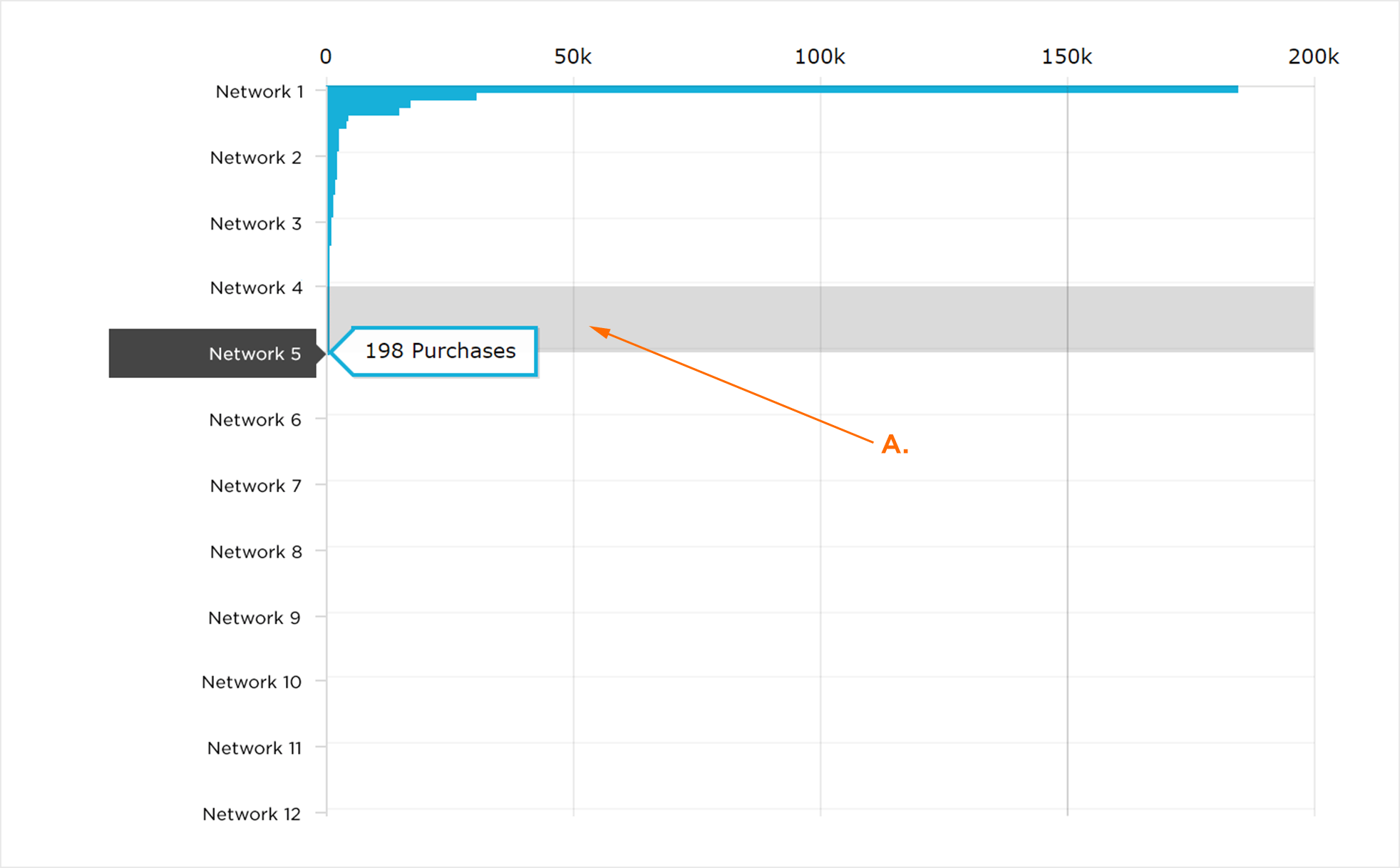This screenshot has width=1400, height=868.
Task: Select the Network 7 axis label
Action: click(256, 486)
